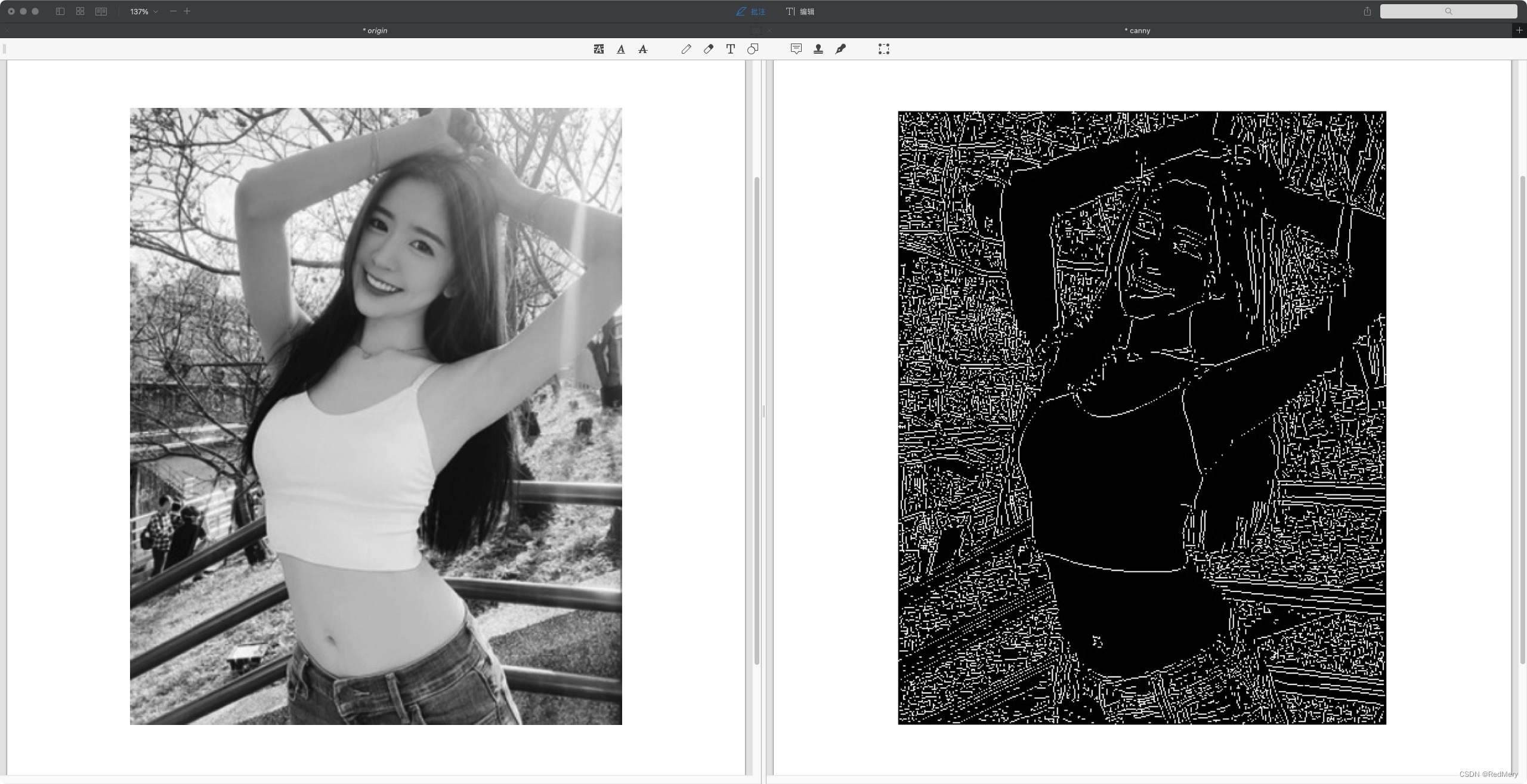
Task: Open the 137% zoom dropdown
Action: click(x=144, y=11)
